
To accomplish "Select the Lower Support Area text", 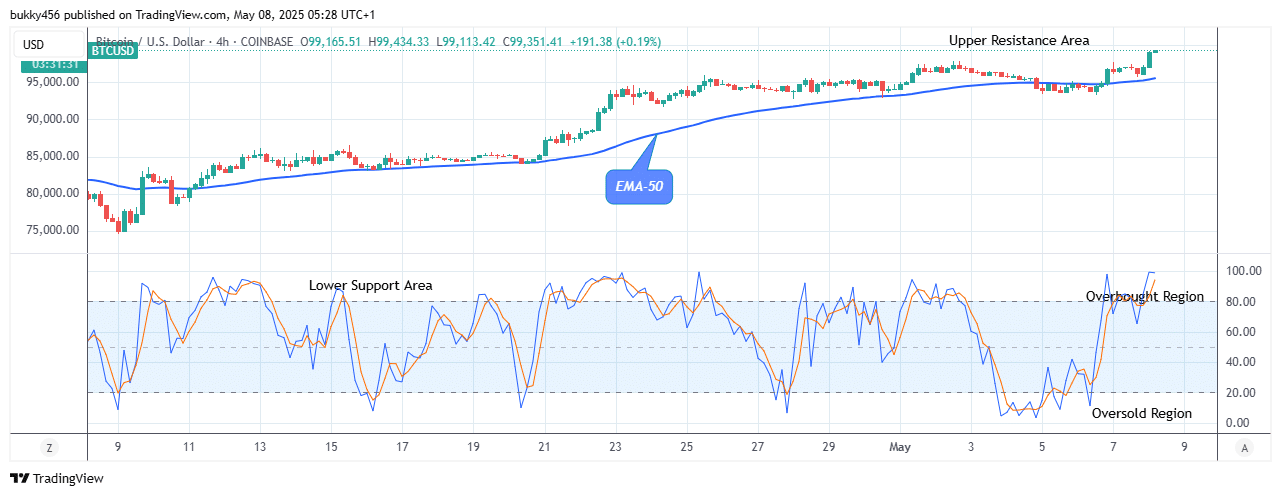I will [x=371, y=285].
